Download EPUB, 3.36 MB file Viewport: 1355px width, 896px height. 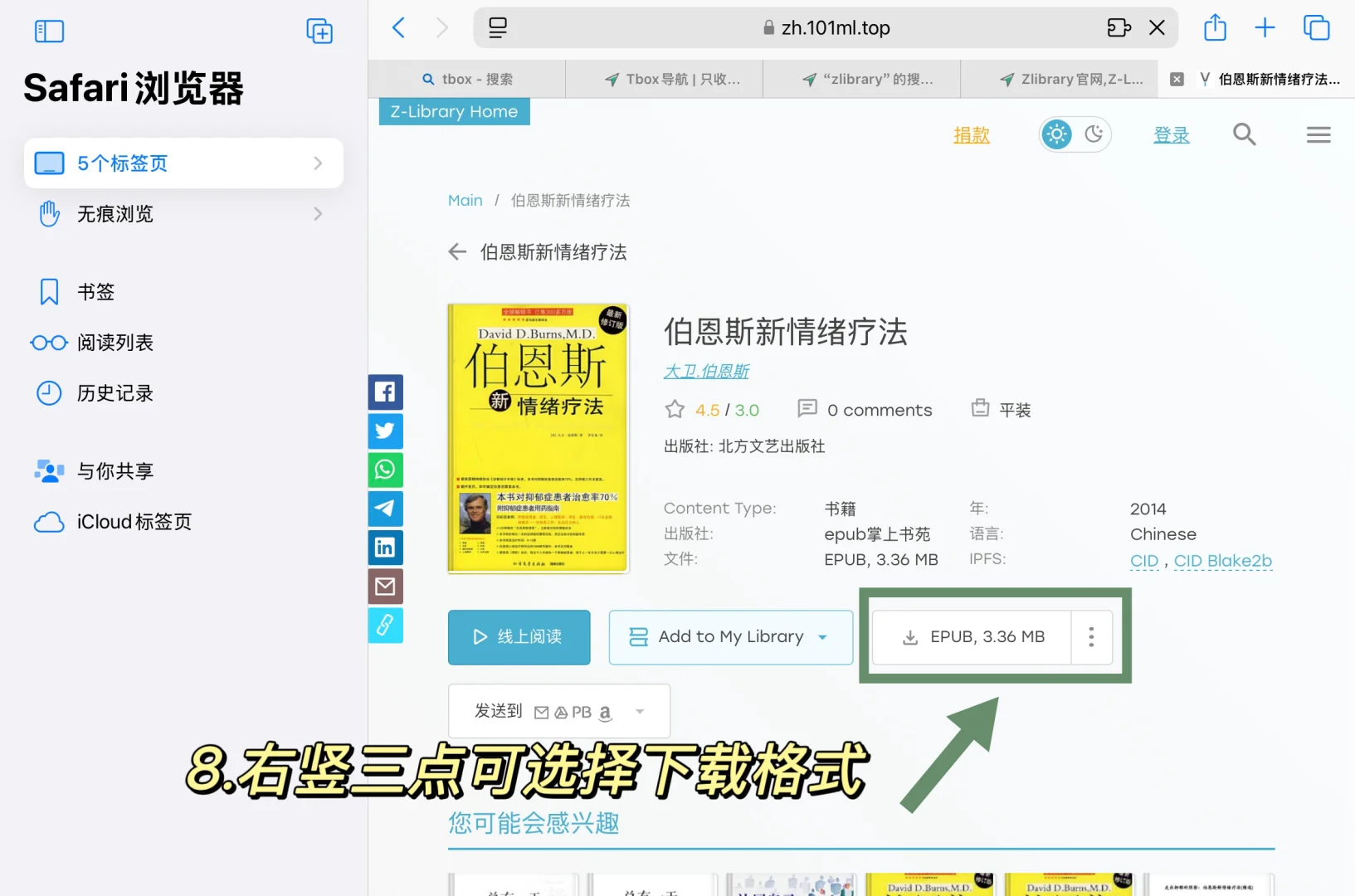[972, 637]
